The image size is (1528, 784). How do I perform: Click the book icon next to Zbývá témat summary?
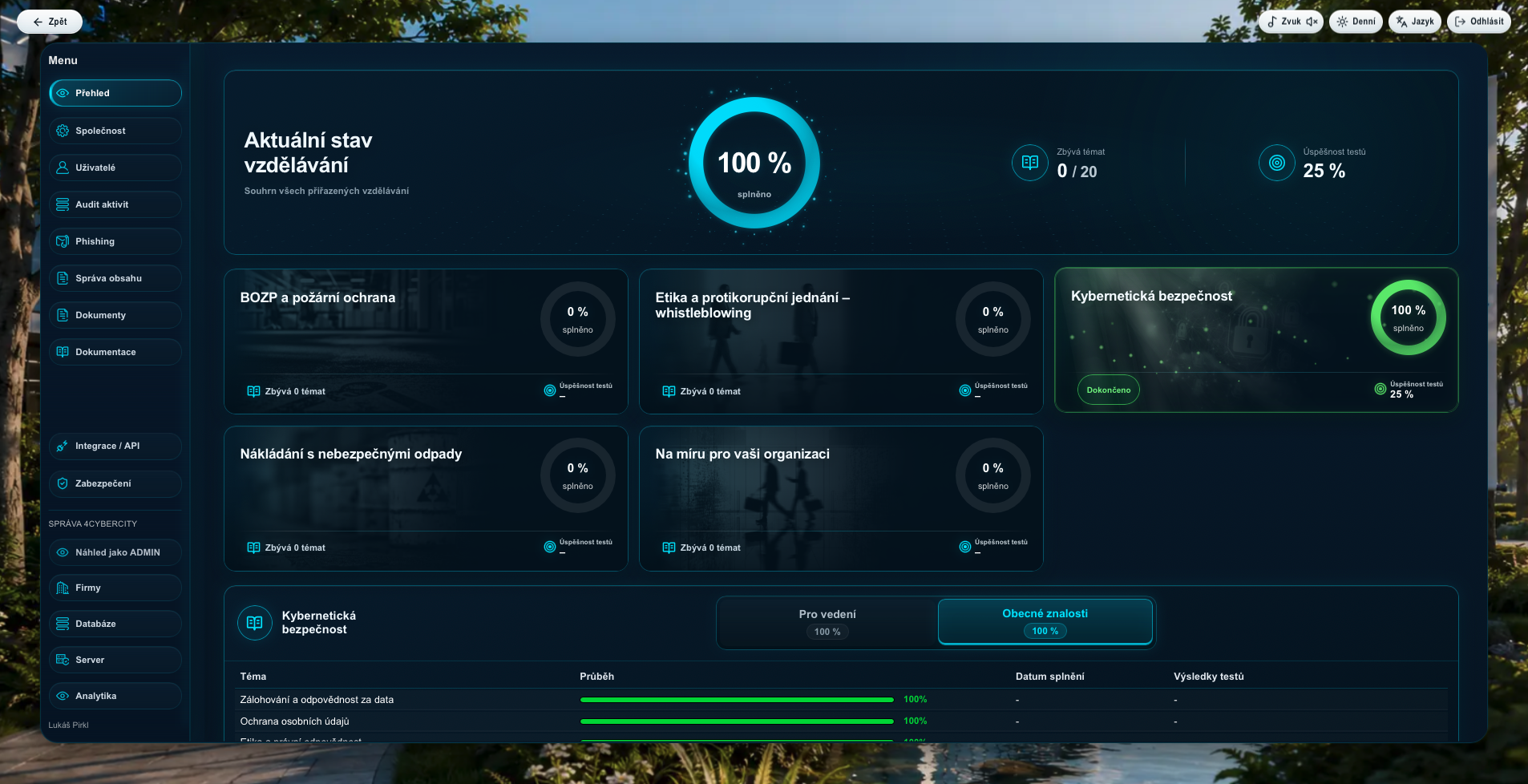coord(1030,163)
